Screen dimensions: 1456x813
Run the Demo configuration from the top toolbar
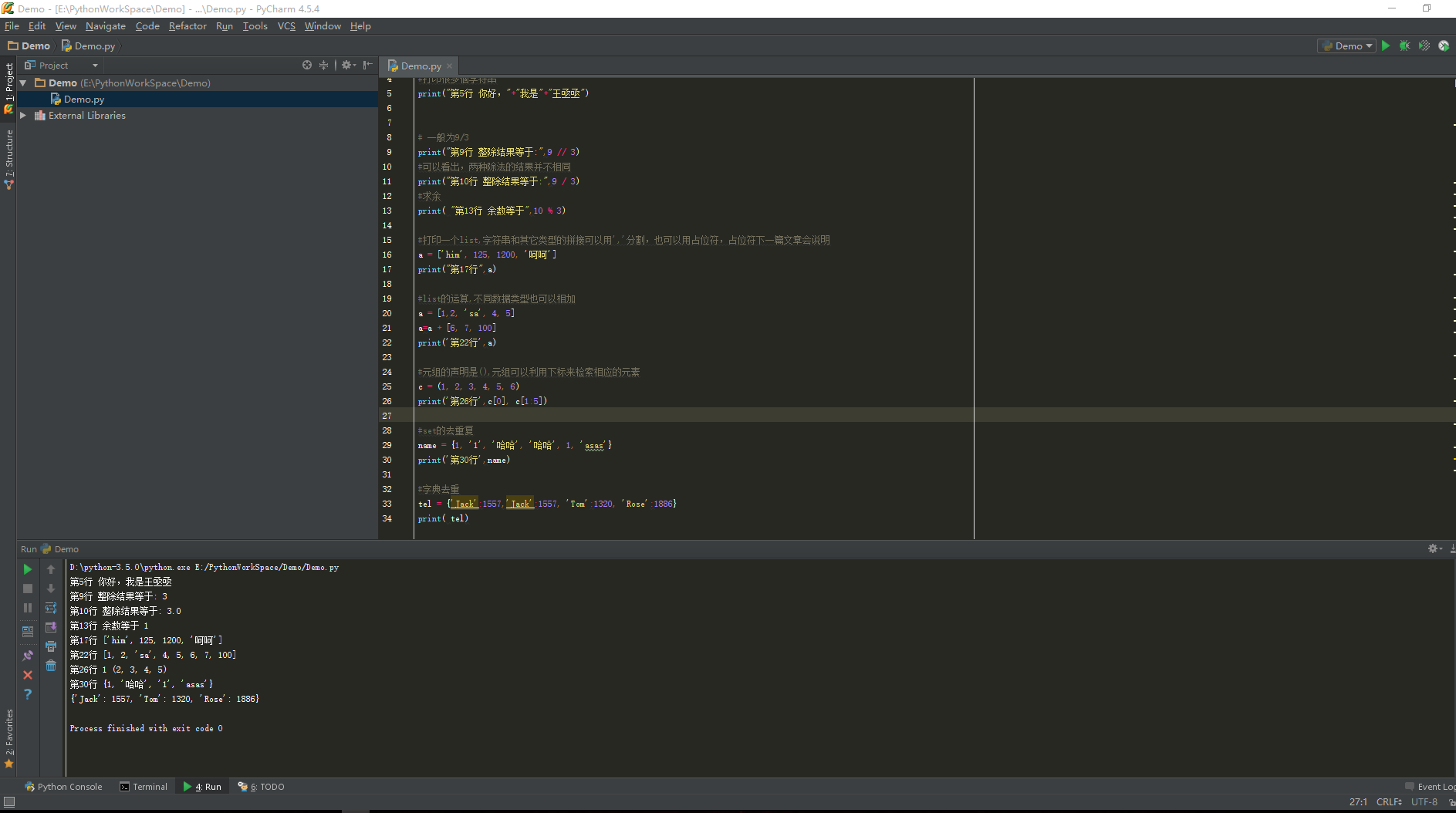(x=1386, y=46)
